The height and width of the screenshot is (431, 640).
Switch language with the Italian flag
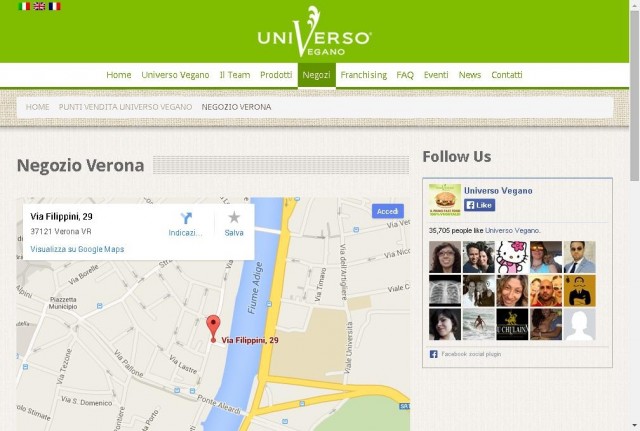[24, 6]
